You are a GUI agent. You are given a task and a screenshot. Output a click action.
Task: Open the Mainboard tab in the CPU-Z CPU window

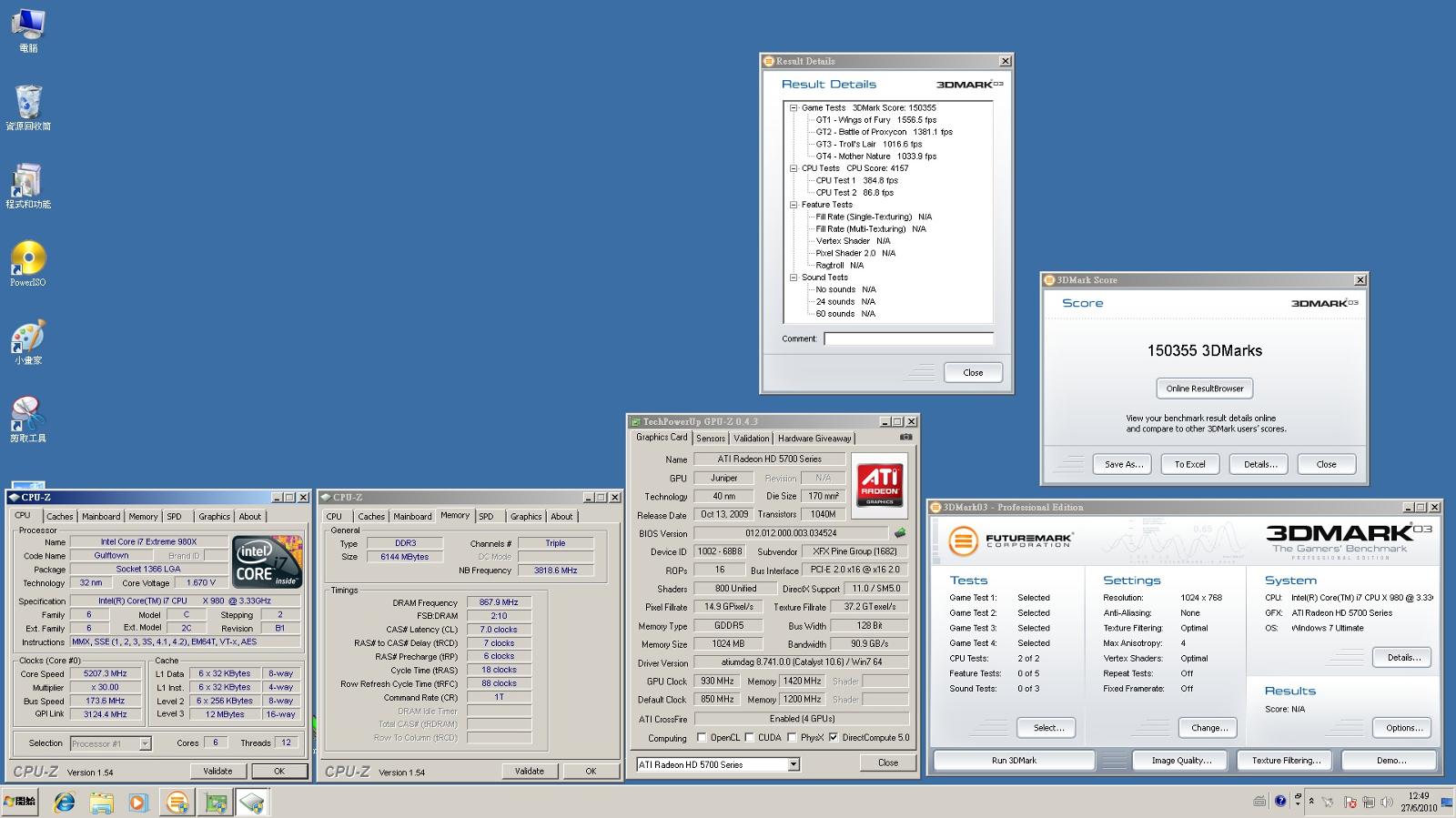coord(101,517)
